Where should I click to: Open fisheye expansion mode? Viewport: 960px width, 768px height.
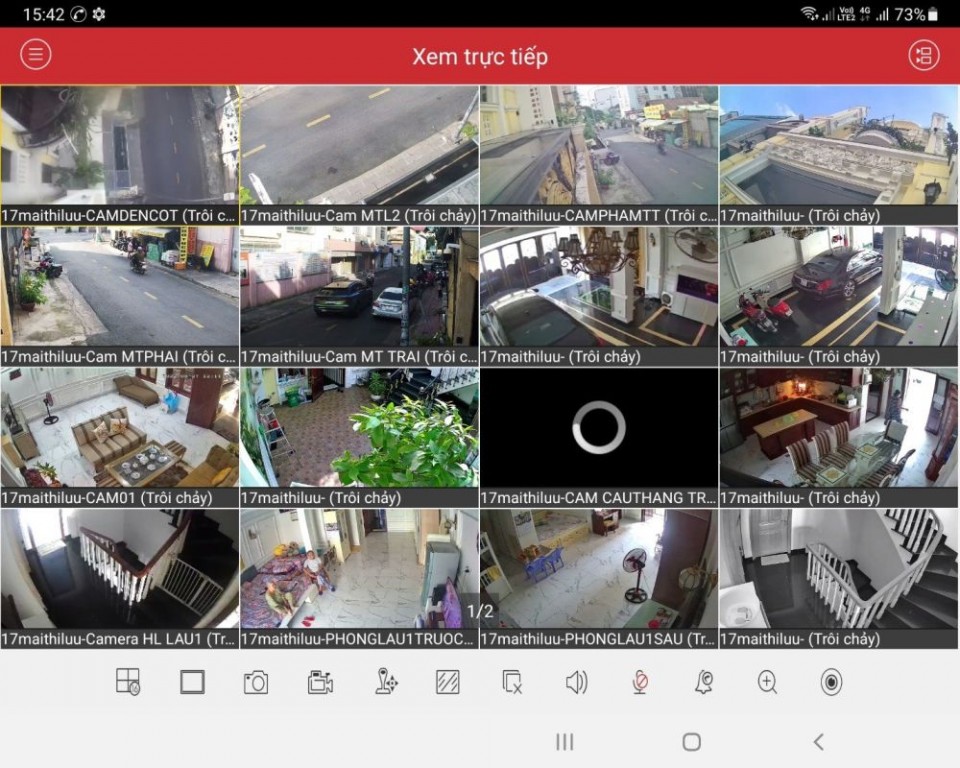[x=831, y=682]
